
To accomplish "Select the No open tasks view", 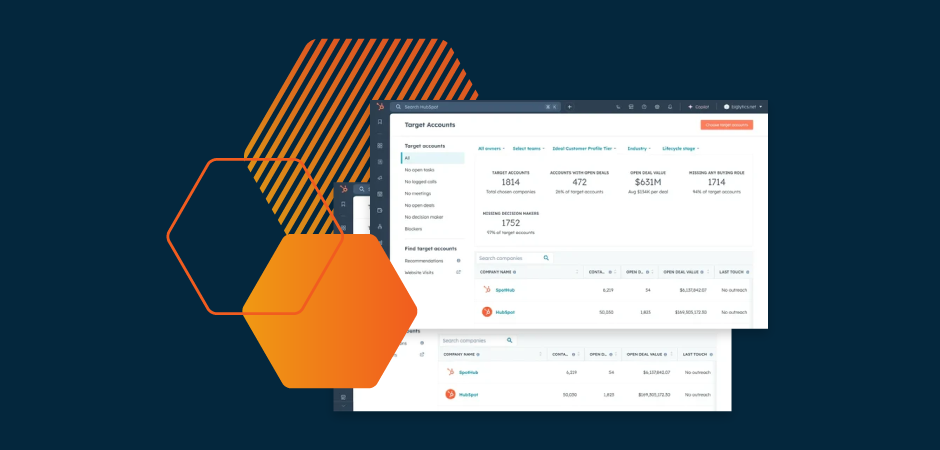I will [420, 170].
